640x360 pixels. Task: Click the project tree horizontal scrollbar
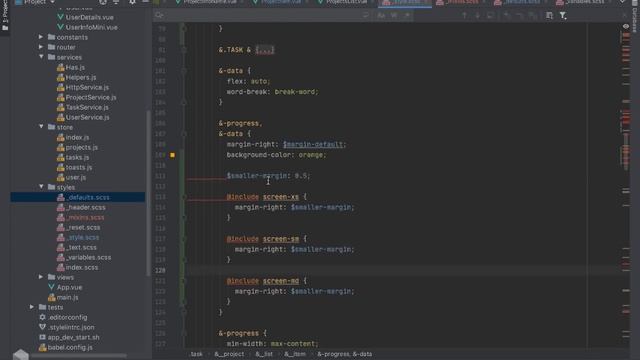(x=78, y=356)
